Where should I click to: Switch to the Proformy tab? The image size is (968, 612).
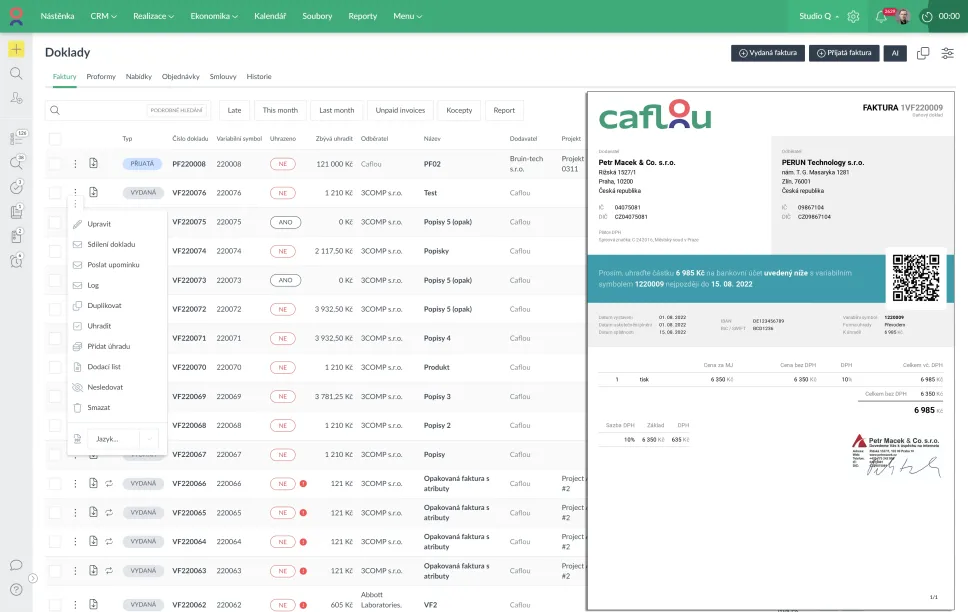[101, 76]
